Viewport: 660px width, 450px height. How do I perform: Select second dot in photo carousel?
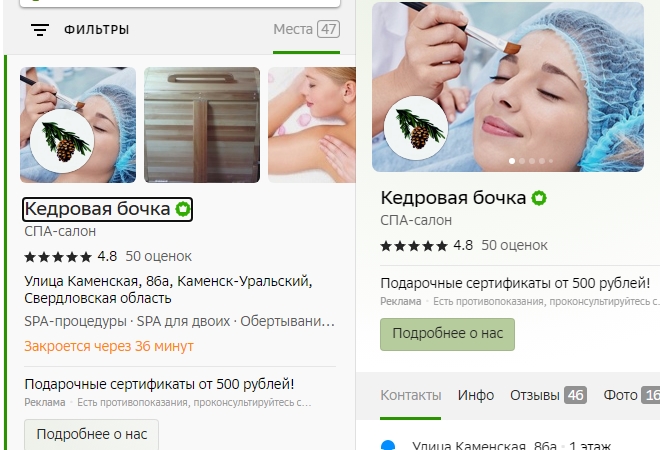522,161
